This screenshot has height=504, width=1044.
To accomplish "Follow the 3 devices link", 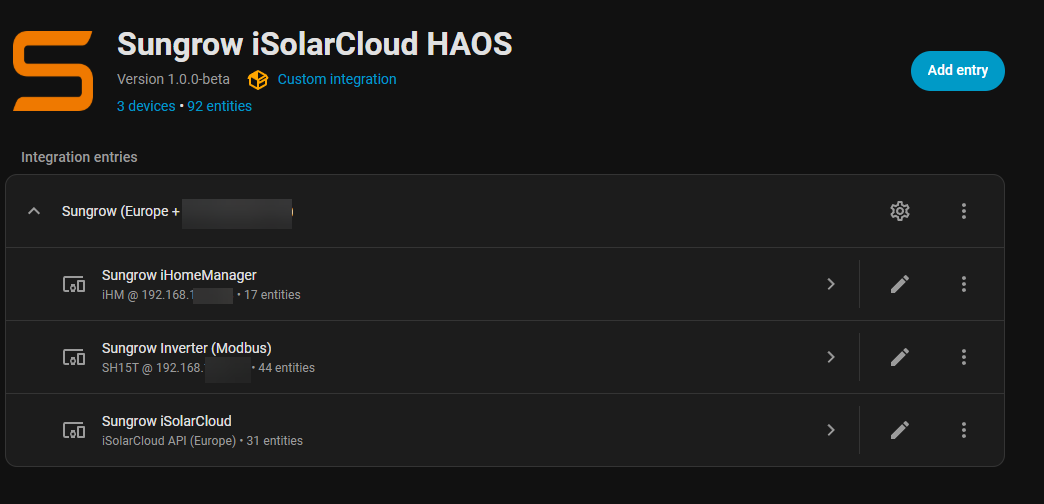I will pos(146,106).
